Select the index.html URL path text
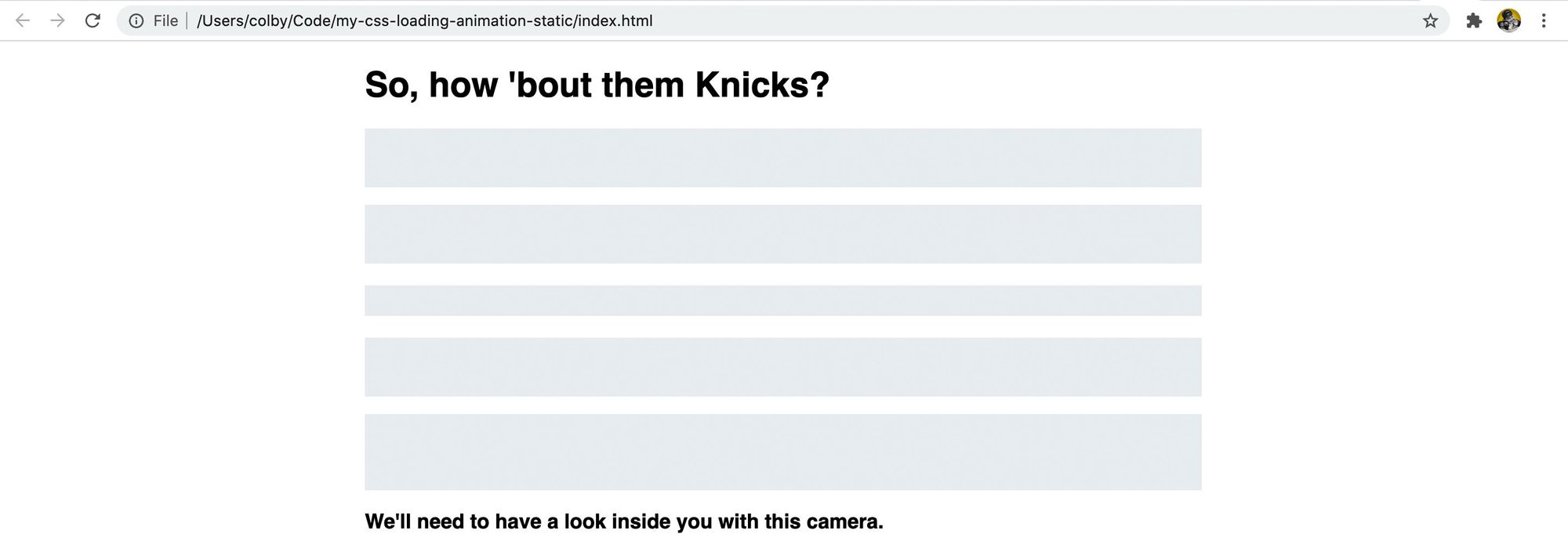1568x545 pixels. pos(424,21)
